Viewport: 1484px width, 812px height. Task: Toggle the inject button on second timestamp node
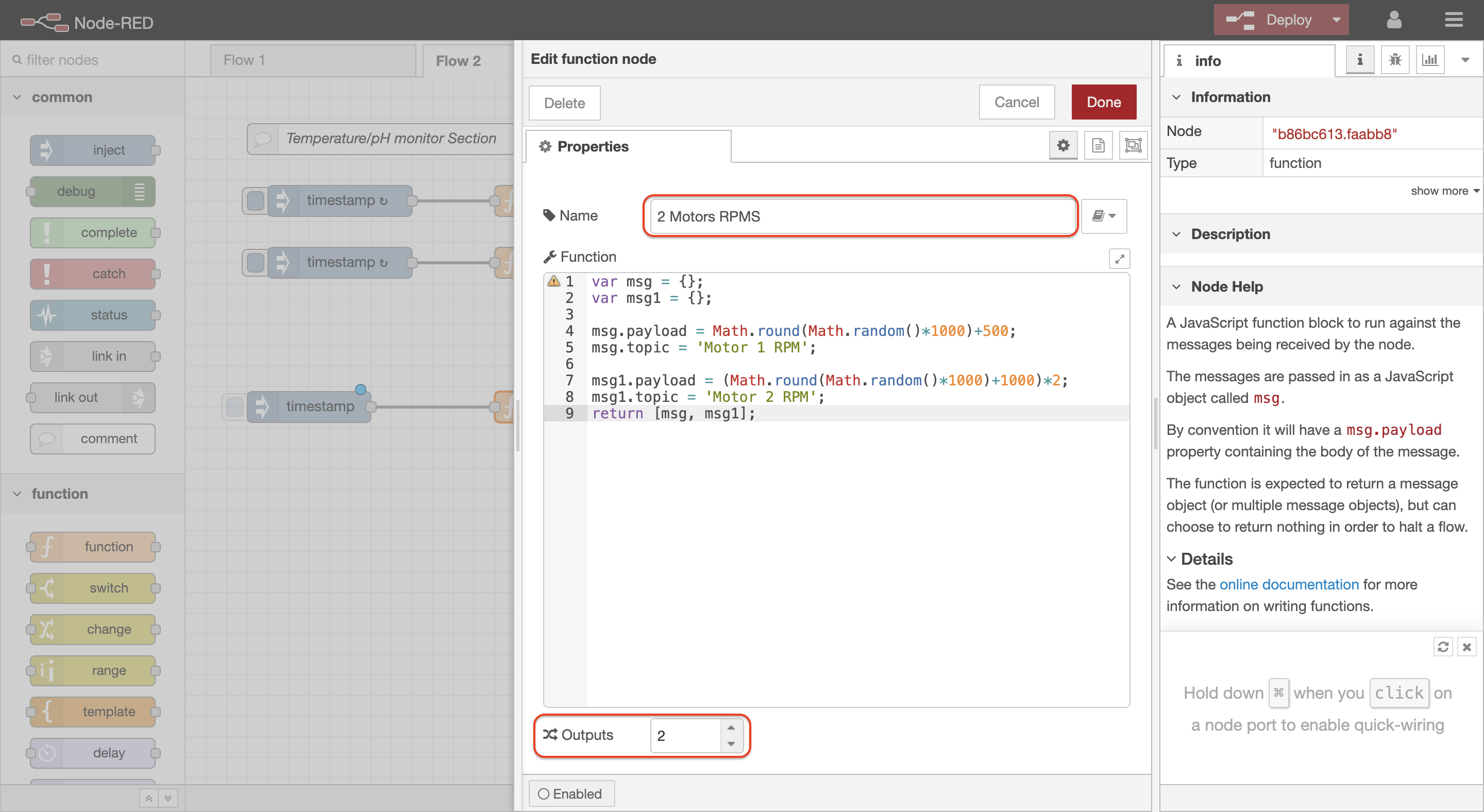(x=255, y=263)
